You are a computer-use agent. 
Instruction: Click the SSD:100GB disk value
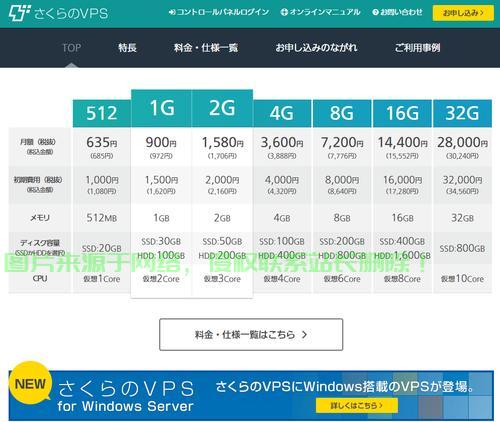[282, 241]
